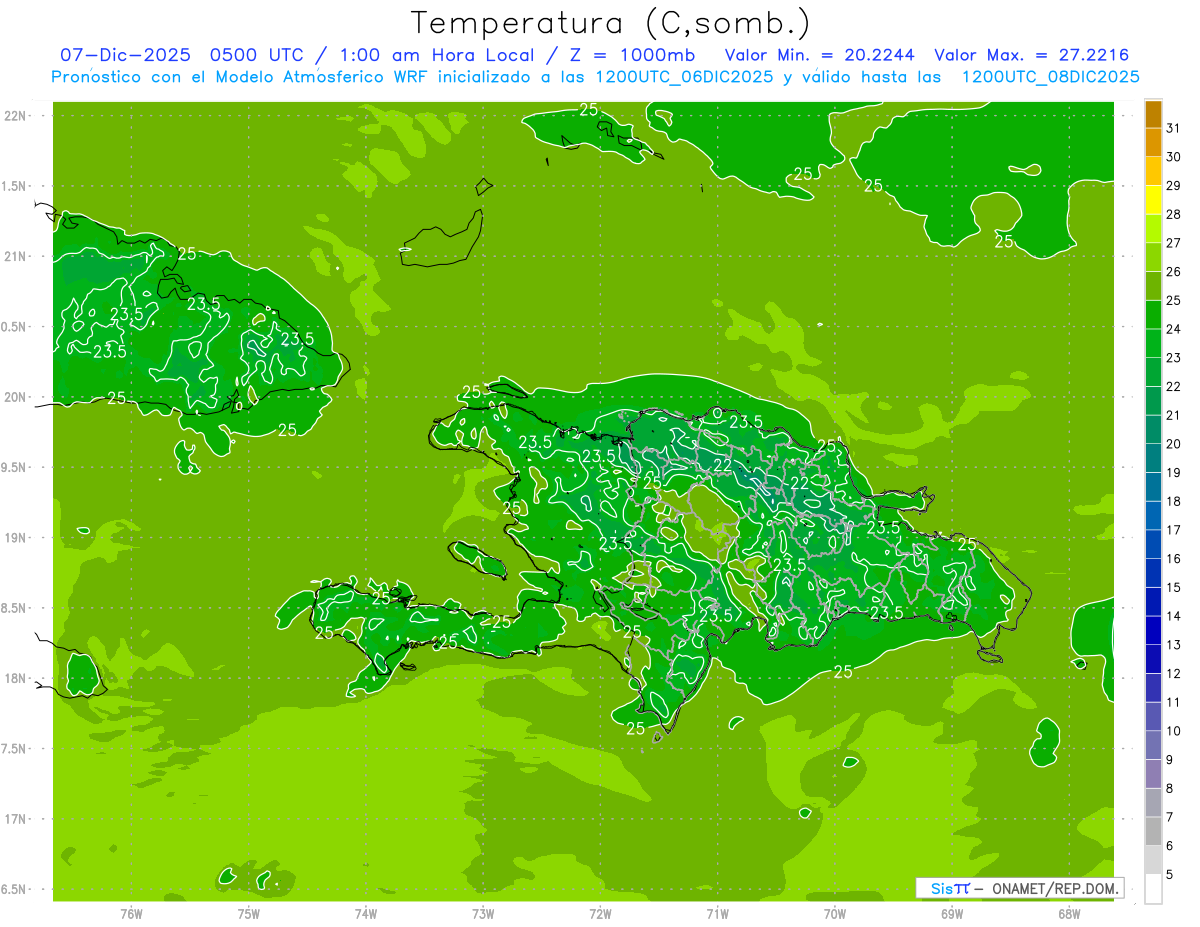Click the legend swatch between 27 and 28
Screen dimensions: 1200x927
click(x=1153, y=229)
